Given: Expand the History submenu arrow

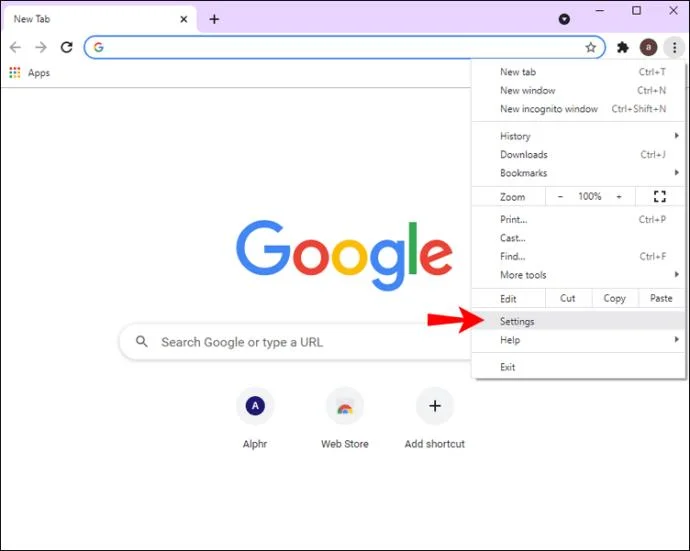Looking at the screenshot, I should [x=677, y=136].
